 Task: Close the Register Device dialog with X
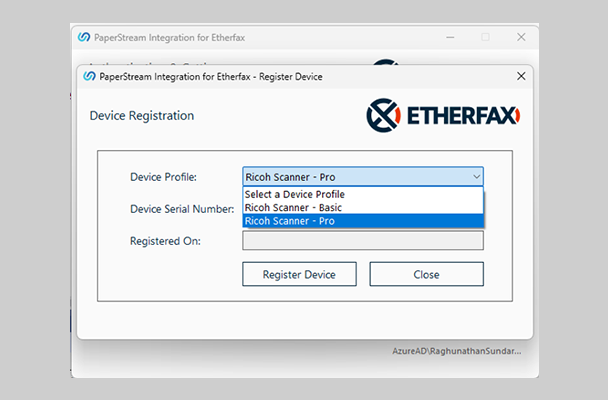(x=521, y=76)
